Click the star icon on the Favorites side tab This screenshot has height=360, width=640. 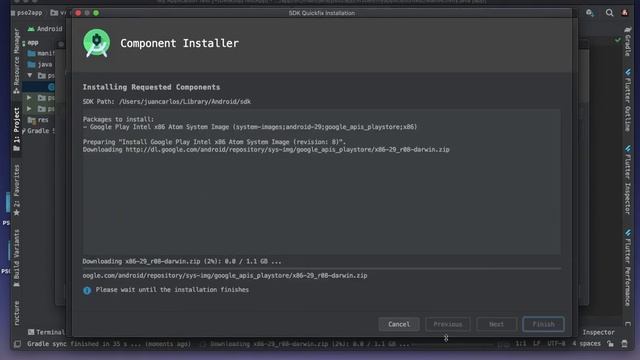pos(16,213)
